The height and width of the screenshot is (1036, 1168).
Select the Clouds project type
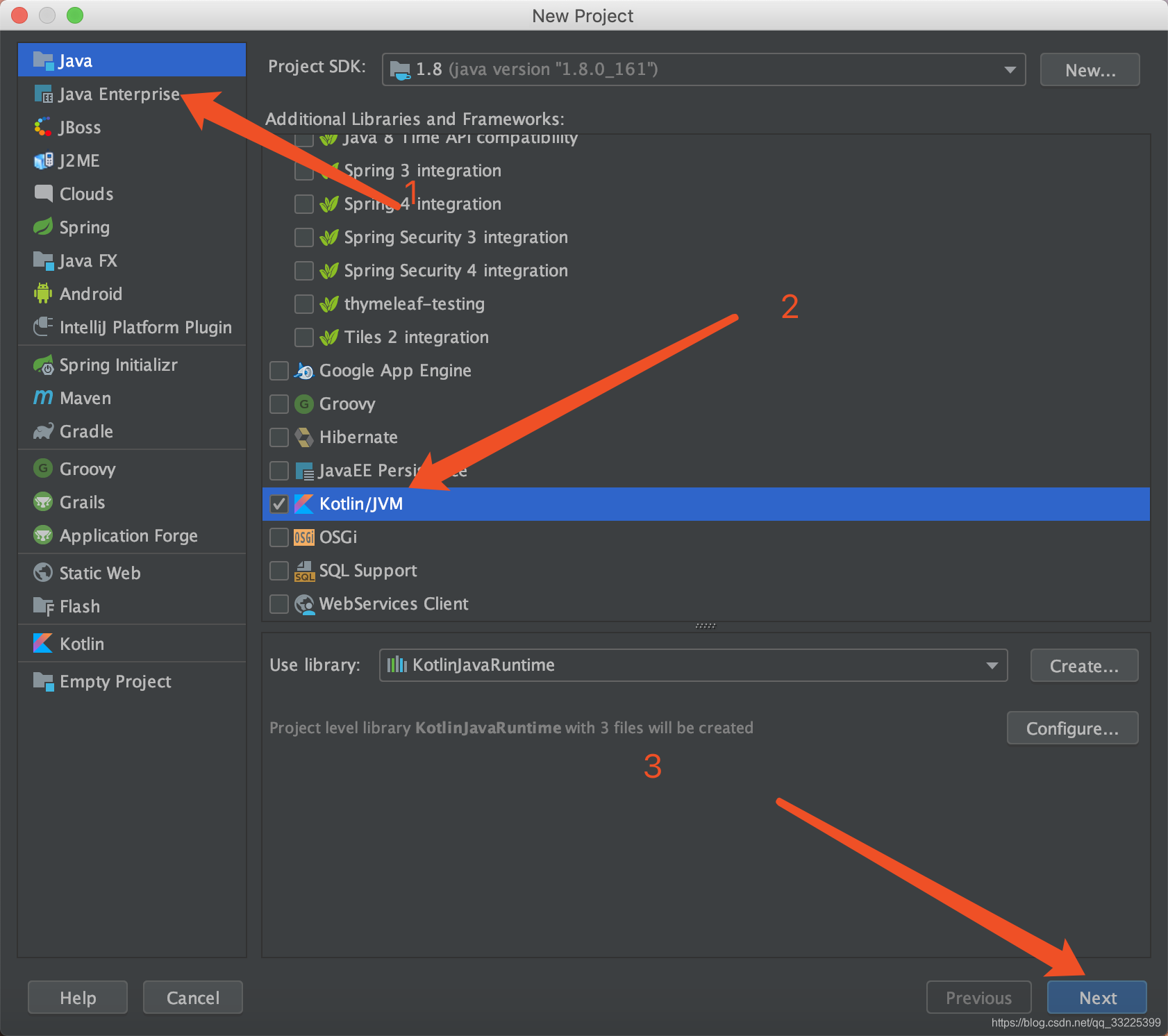[85, 194]
